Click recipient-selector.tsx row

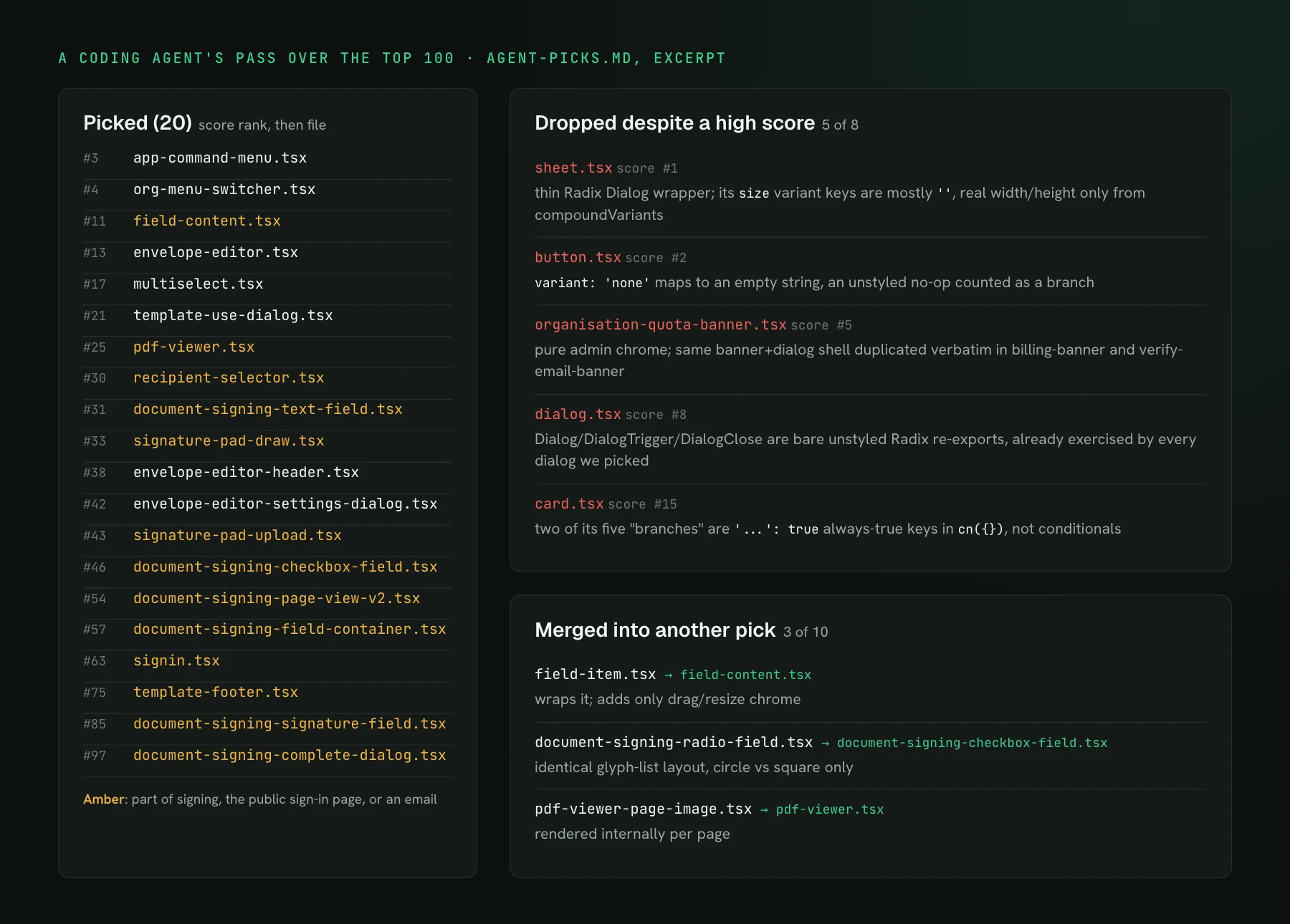click(x=267, y=378)
